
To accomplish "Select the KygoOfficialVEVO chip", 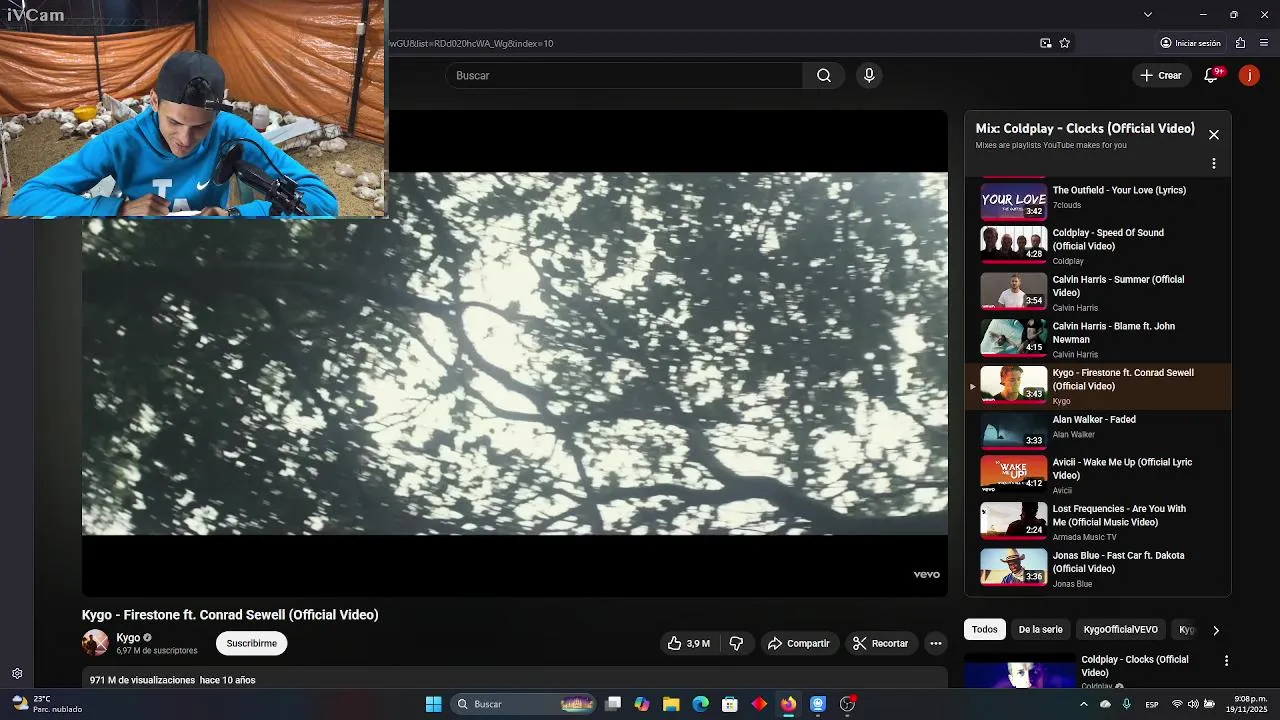I will pos(1121,630).
